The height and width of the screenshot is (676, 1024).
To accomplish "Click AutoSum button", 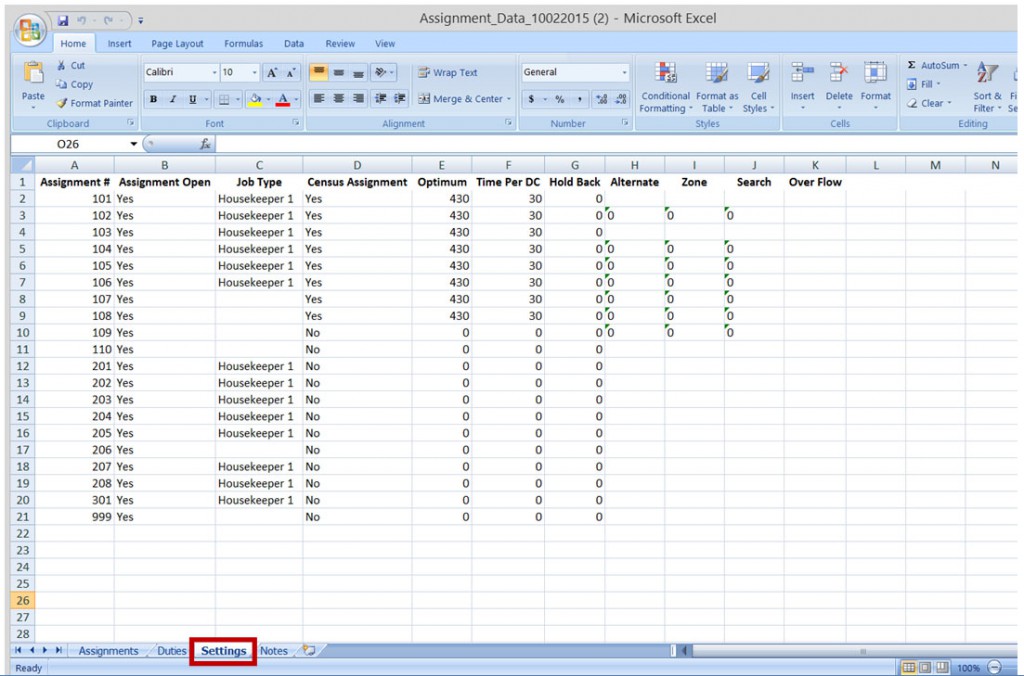I will (x=936, y=65).
